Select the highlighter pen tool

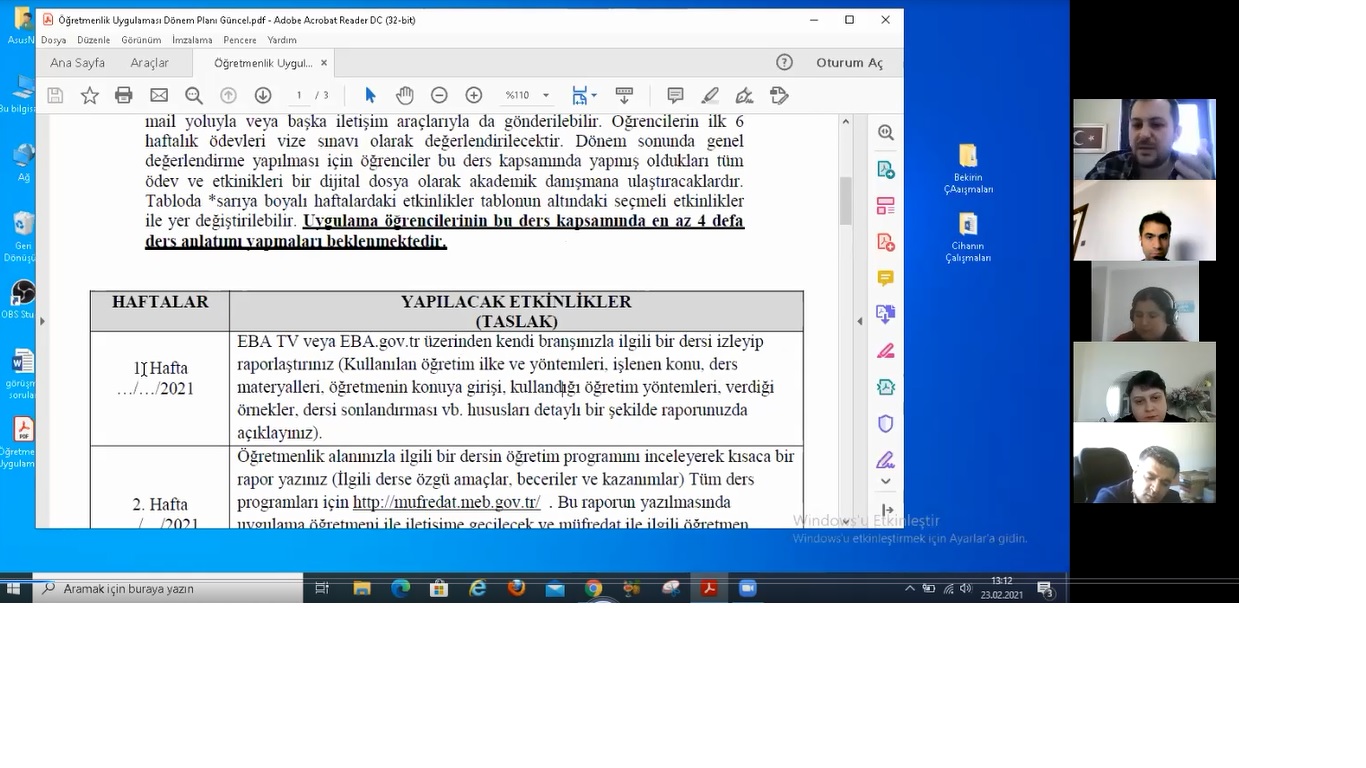click(x=710, y=95)
